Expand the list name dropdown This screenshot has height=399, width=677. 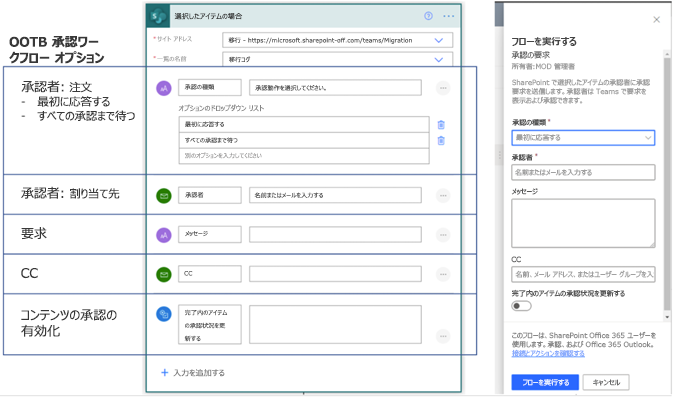[439, 60]
